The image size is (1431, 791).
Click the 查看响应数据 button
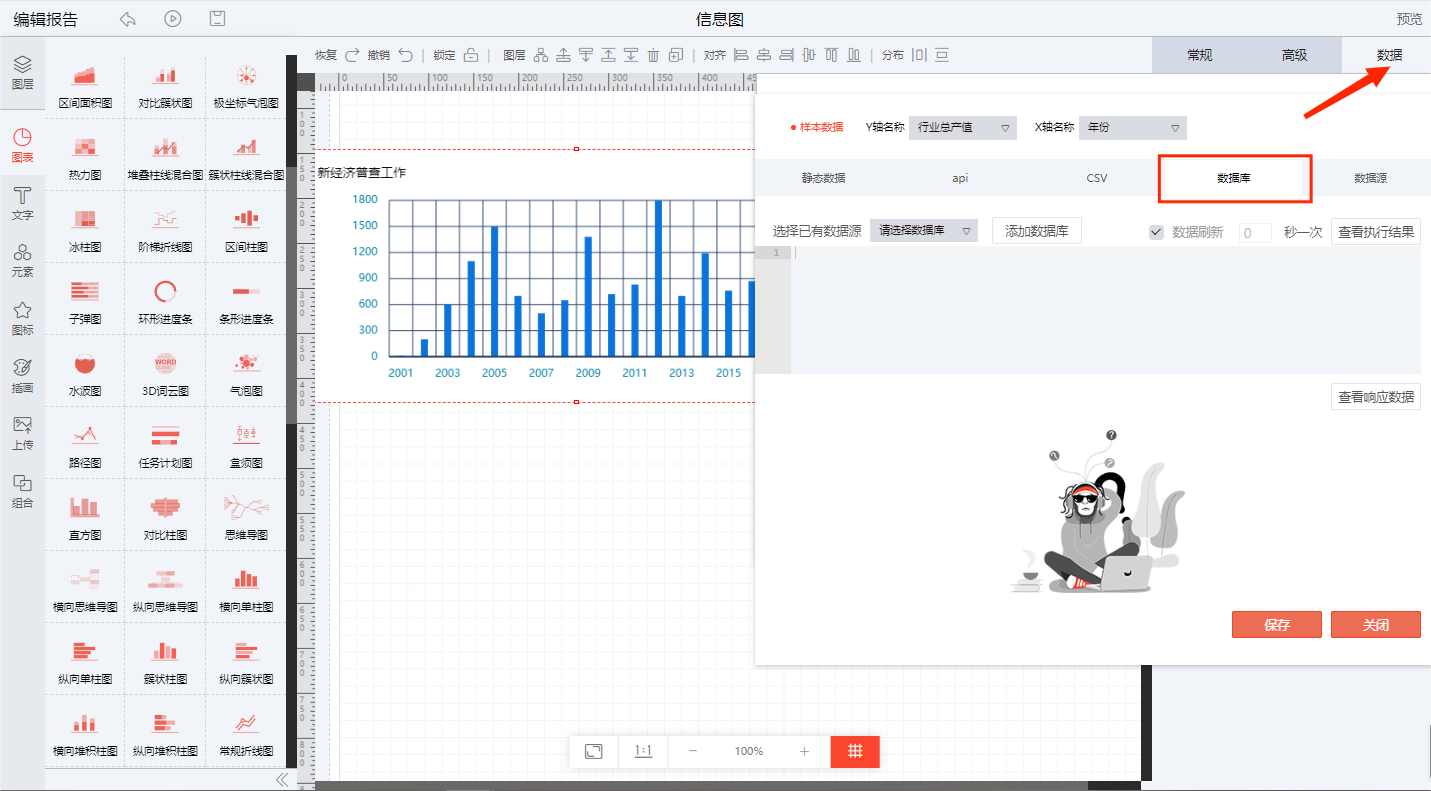click(x=1376, y=397)
